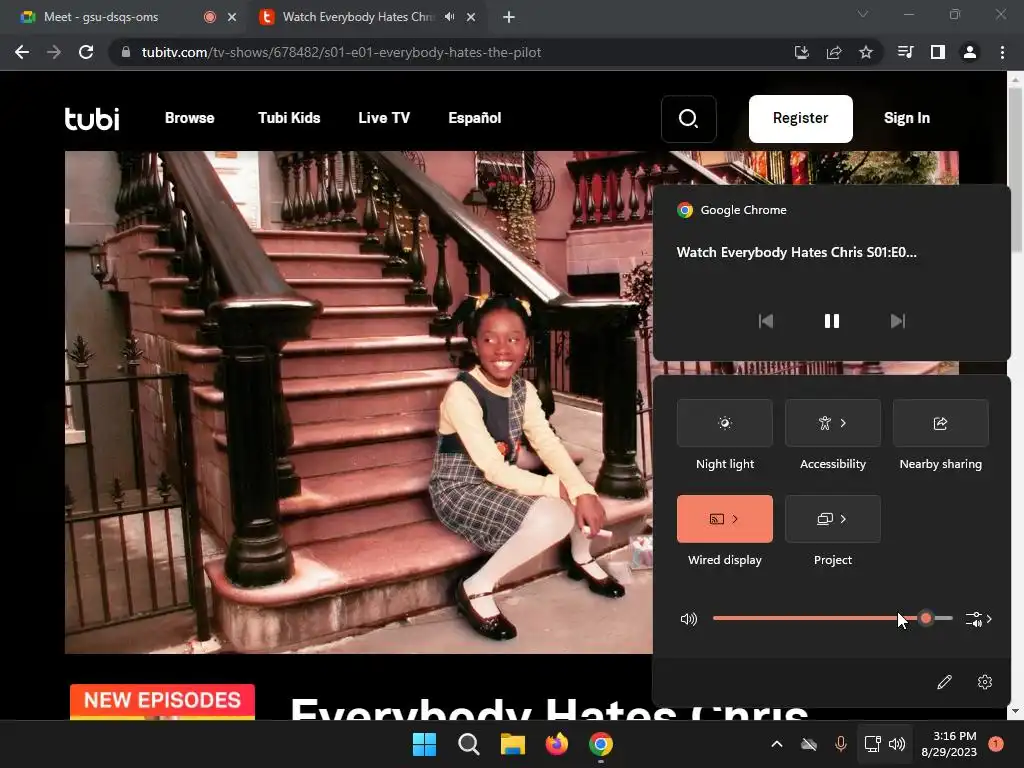This screenshot has width=1024, height=768.
Task: Pause media in quick settings panel
Action: click(831, 321)
